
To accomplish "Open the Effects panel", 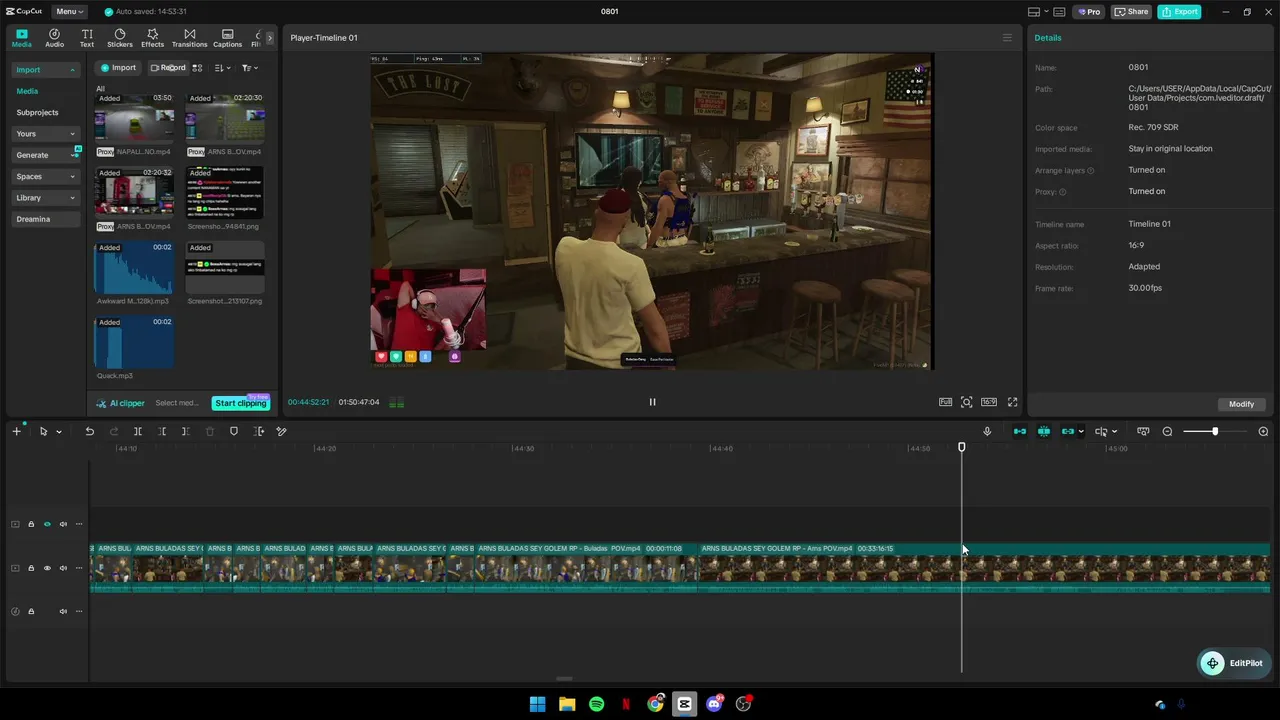I will 152,38.
